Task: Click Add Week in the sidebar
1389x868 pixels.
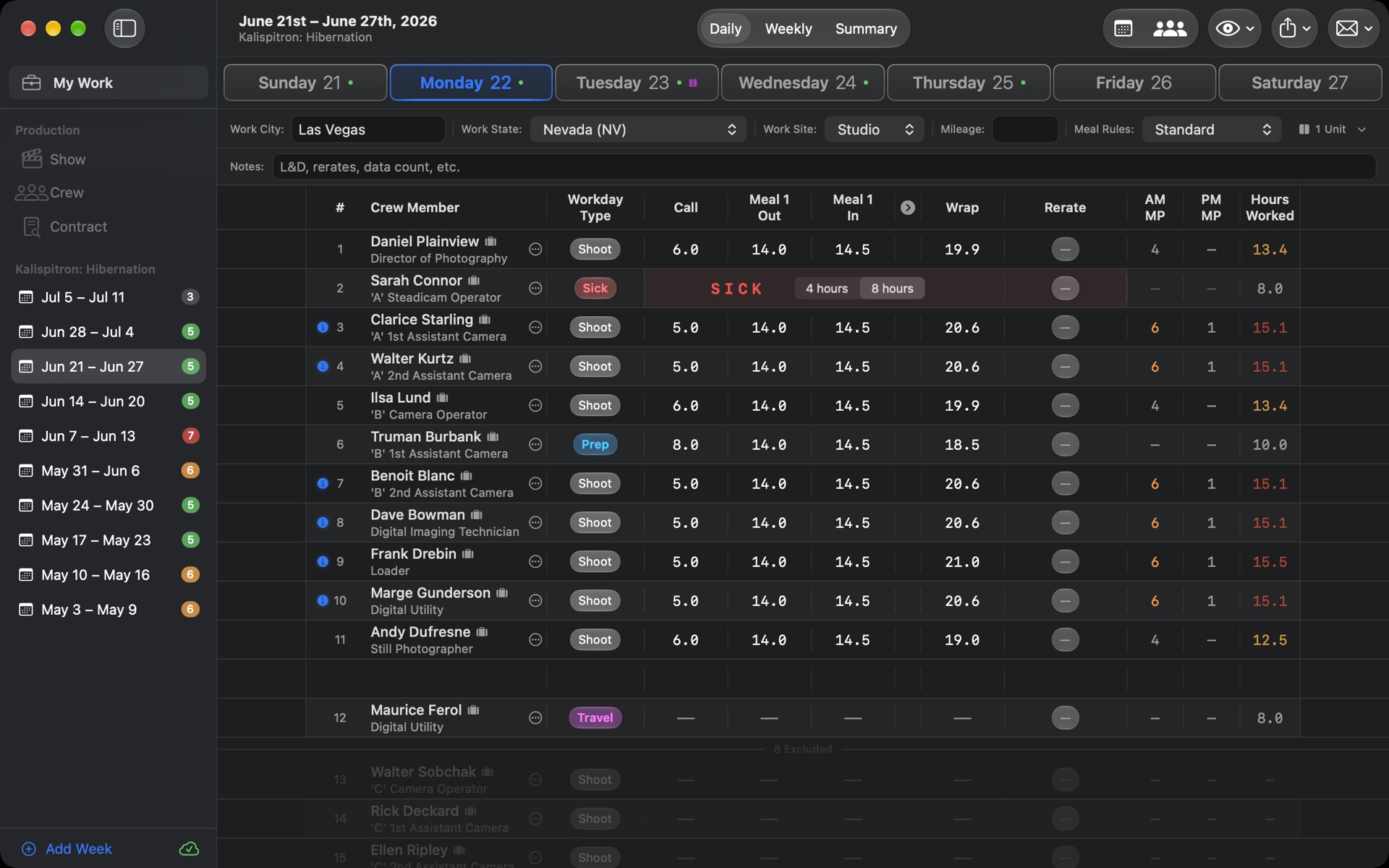Action: coord(67,848)
